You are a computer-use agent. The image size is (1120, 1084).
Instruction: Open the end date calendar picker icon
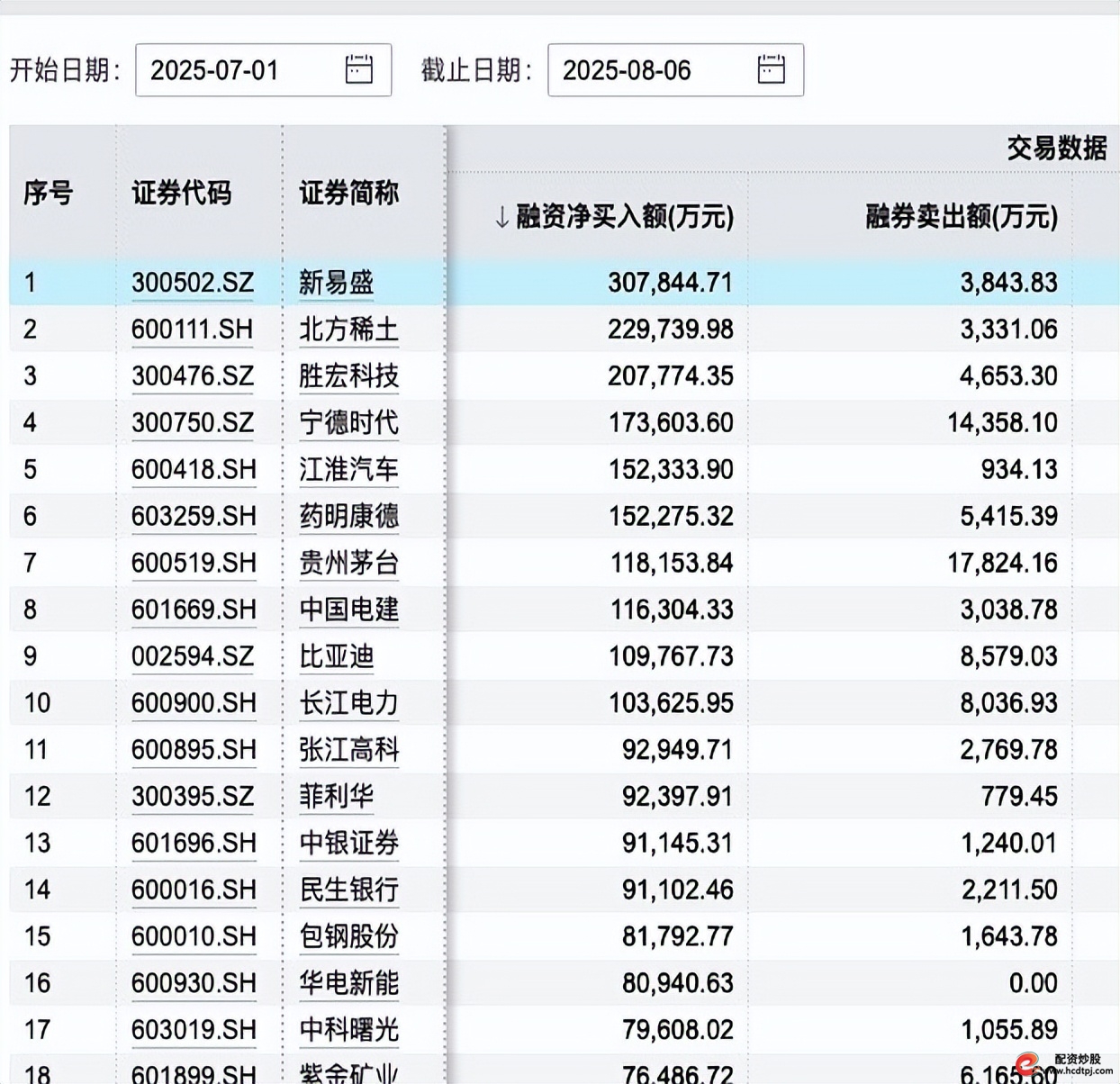point(771,69)
